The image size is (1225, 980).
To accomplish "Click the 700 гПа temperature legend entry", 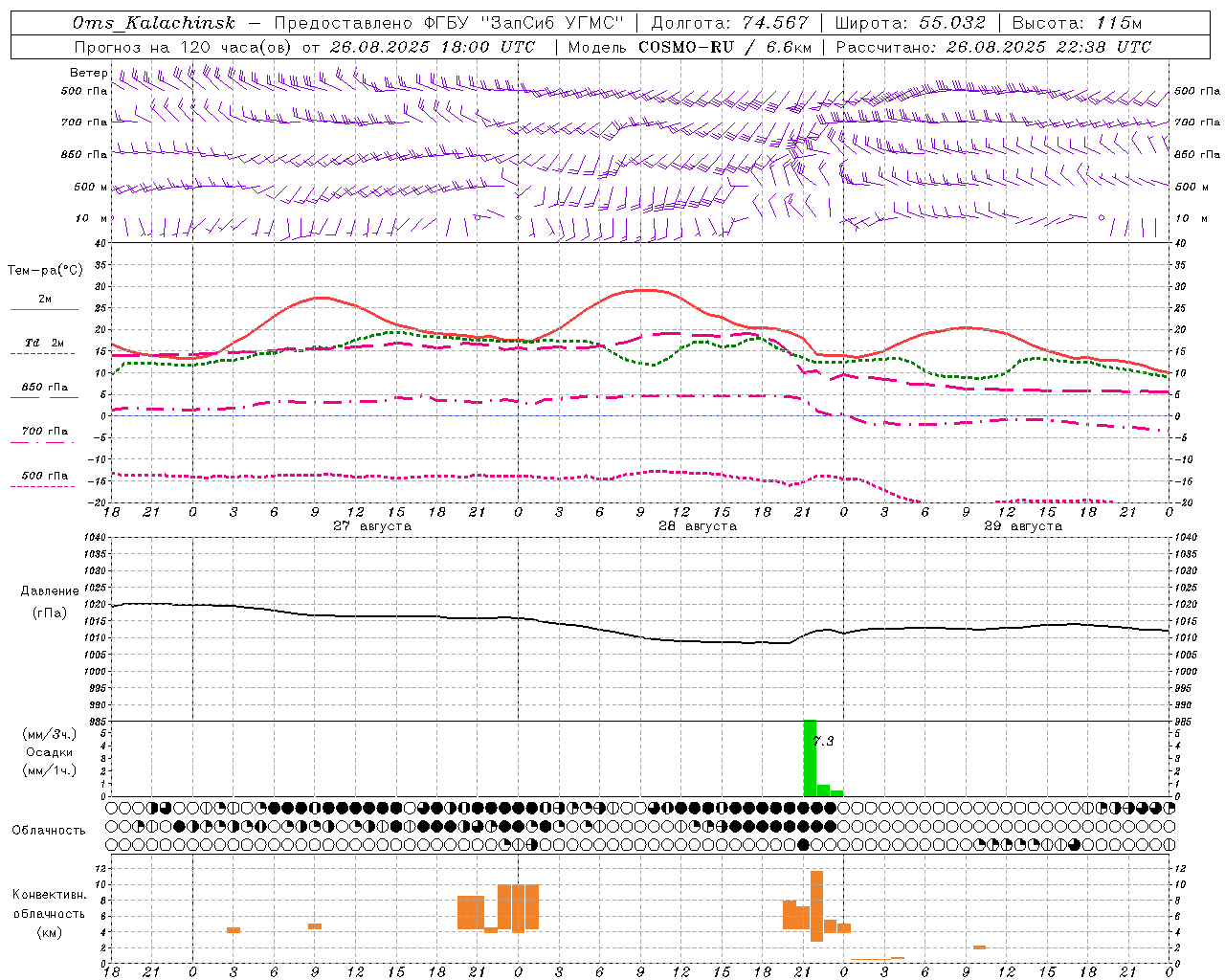I will (x=44, y=434).
